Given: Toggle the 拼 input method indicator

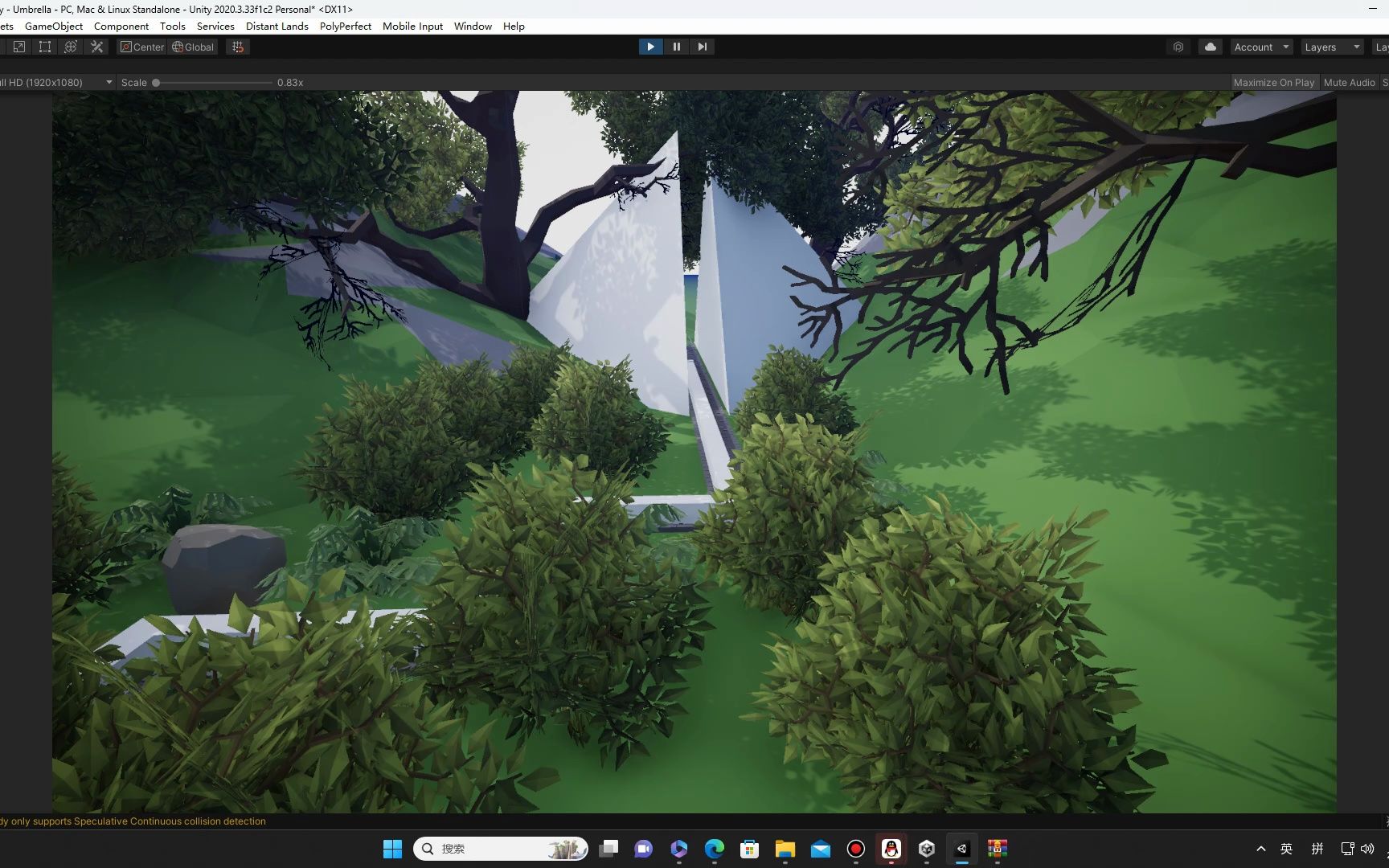Looking at the screenshot, I should 1317,849.
